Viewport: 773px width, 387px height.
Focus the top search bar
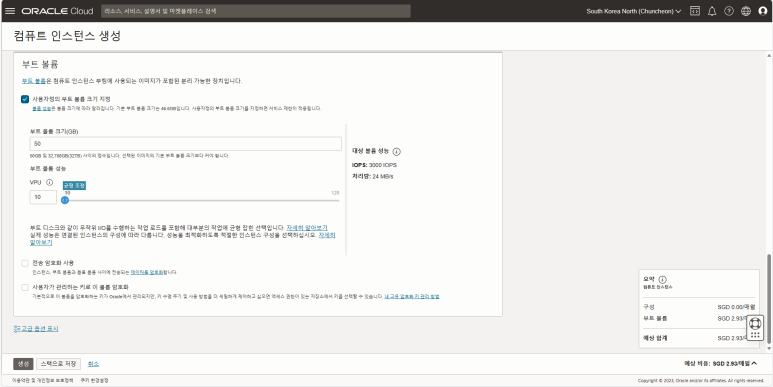point(256,11)
